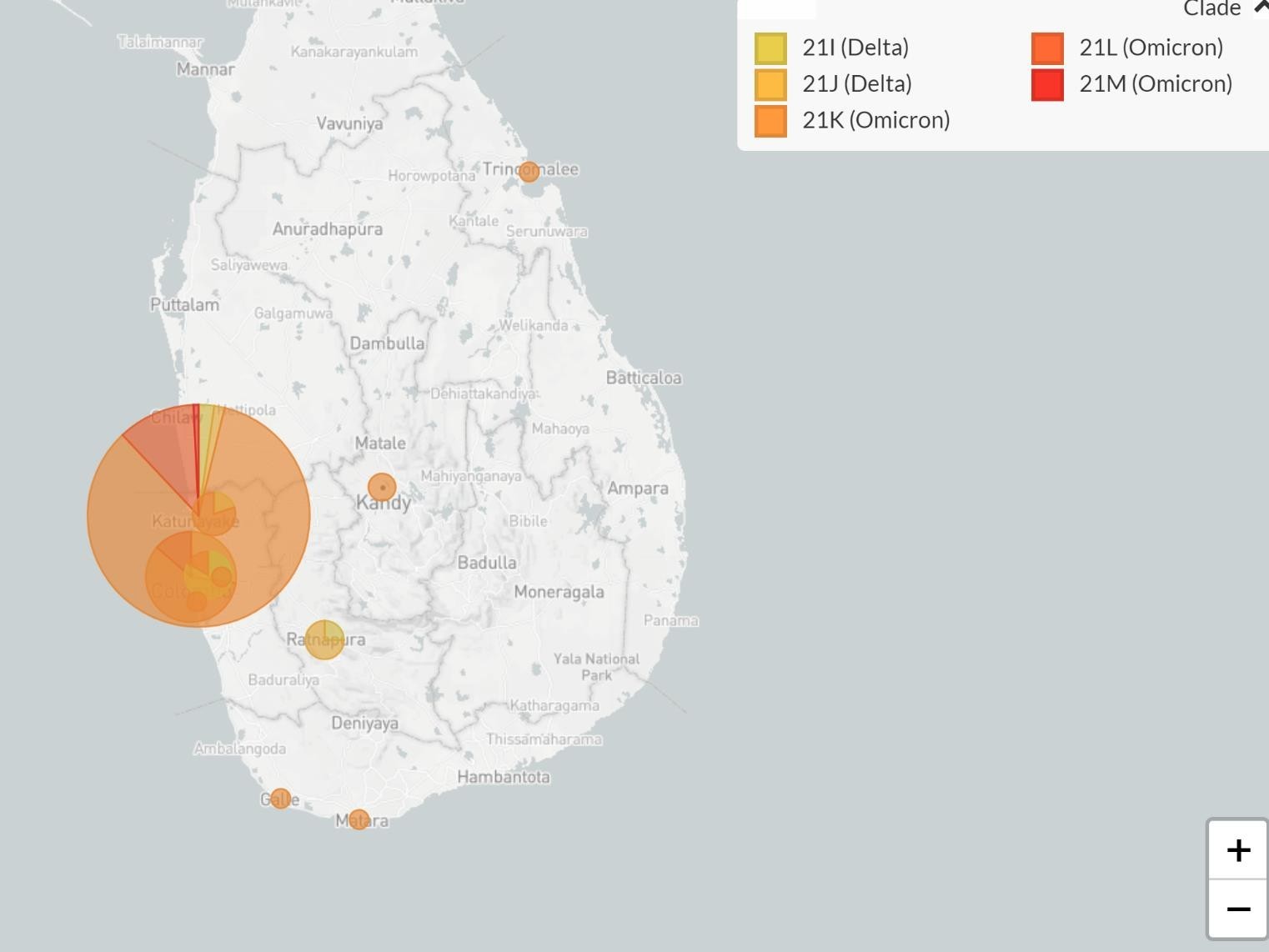Click the Vavuniya label on the map
The width and height of the screenshot is (1269, 952).
point(349,123)
